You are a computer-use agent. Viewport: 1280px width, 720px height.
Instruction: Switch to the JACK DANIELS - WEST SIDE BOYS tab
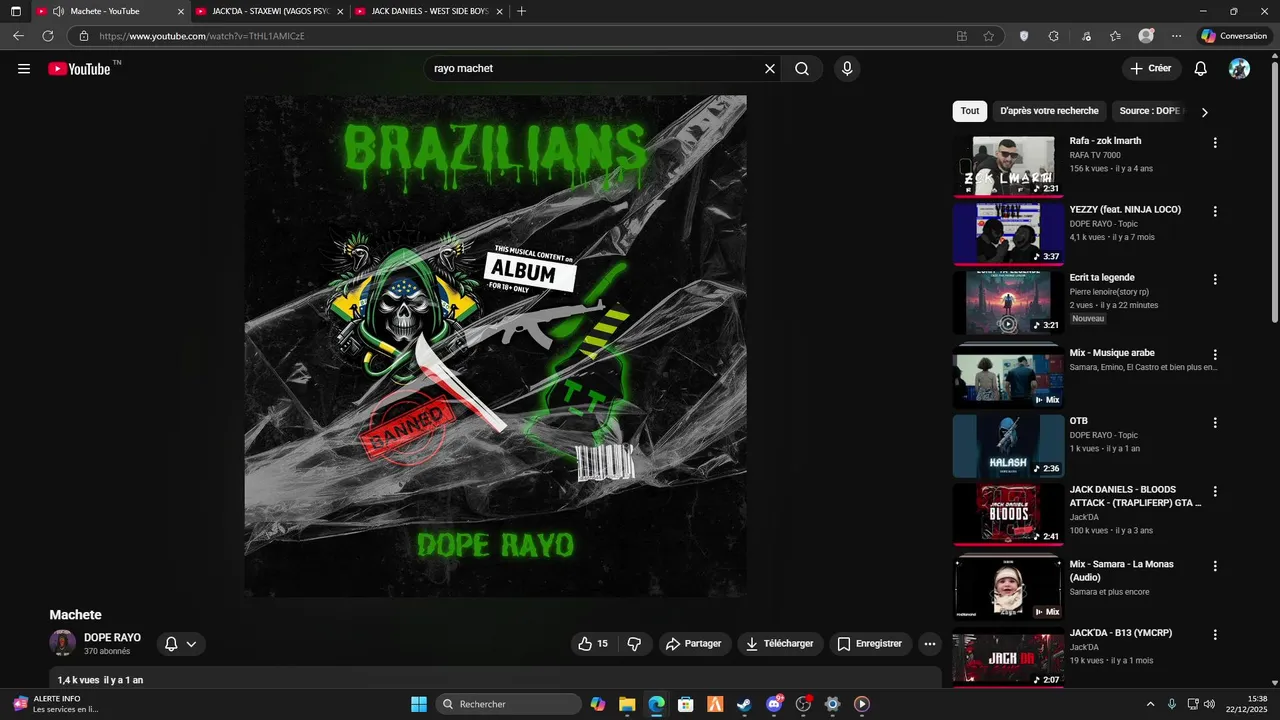(429, 11)
